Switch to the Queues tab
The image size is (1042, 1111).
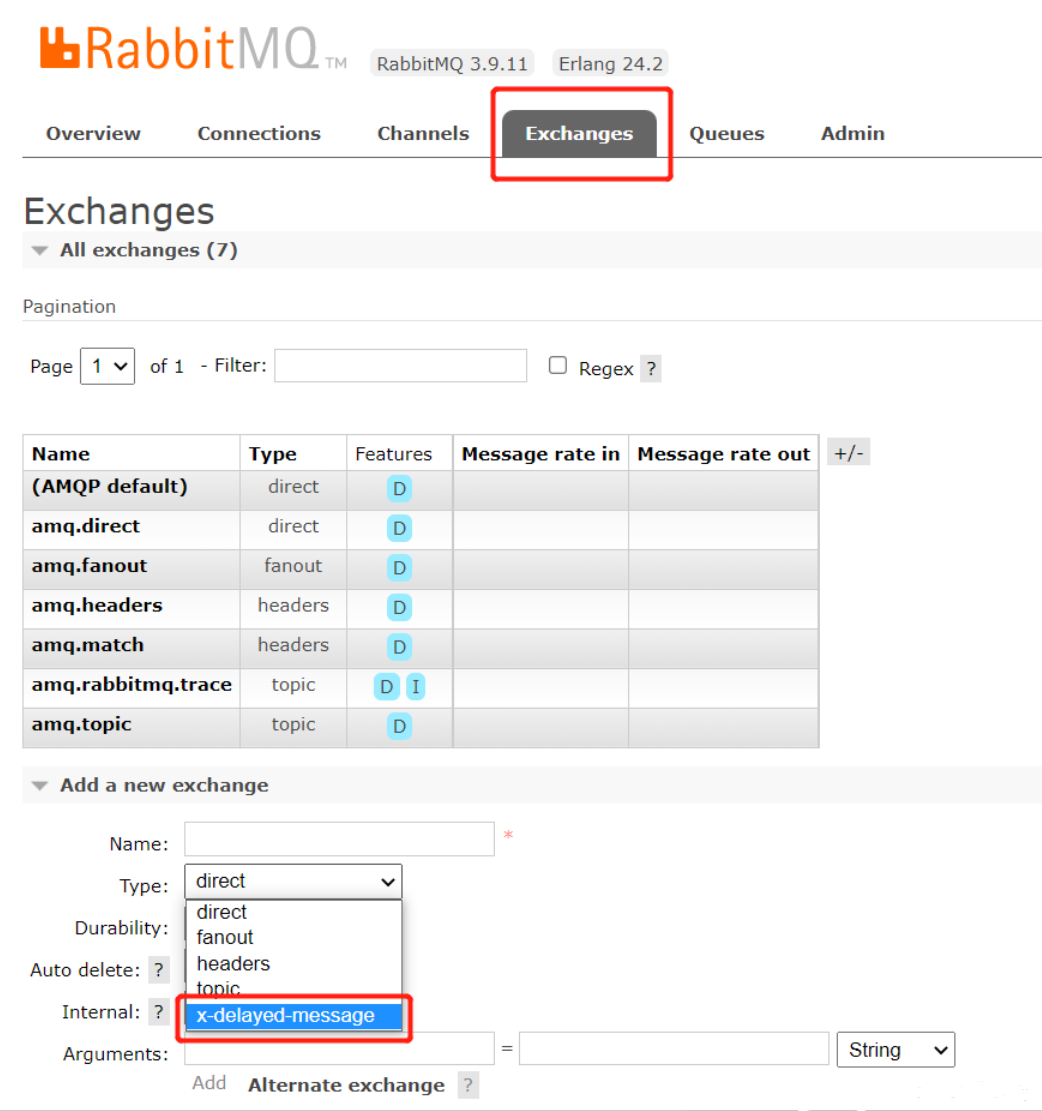[x=726, y=134]
